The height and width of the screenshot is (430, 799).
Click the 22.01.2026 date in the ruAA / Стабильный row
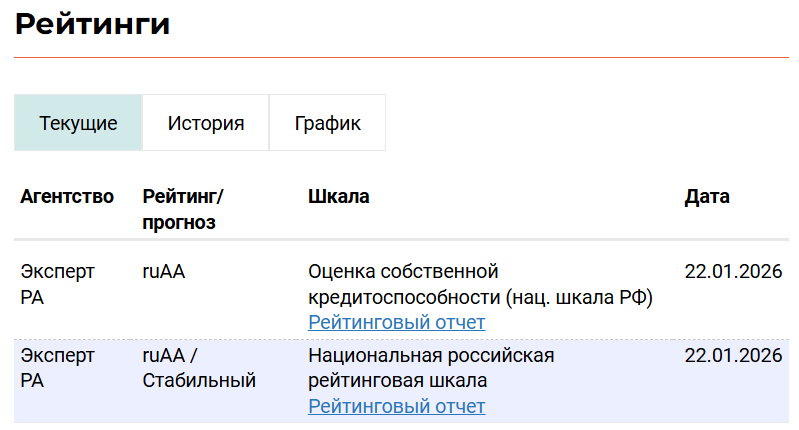(x=733, y=355)
